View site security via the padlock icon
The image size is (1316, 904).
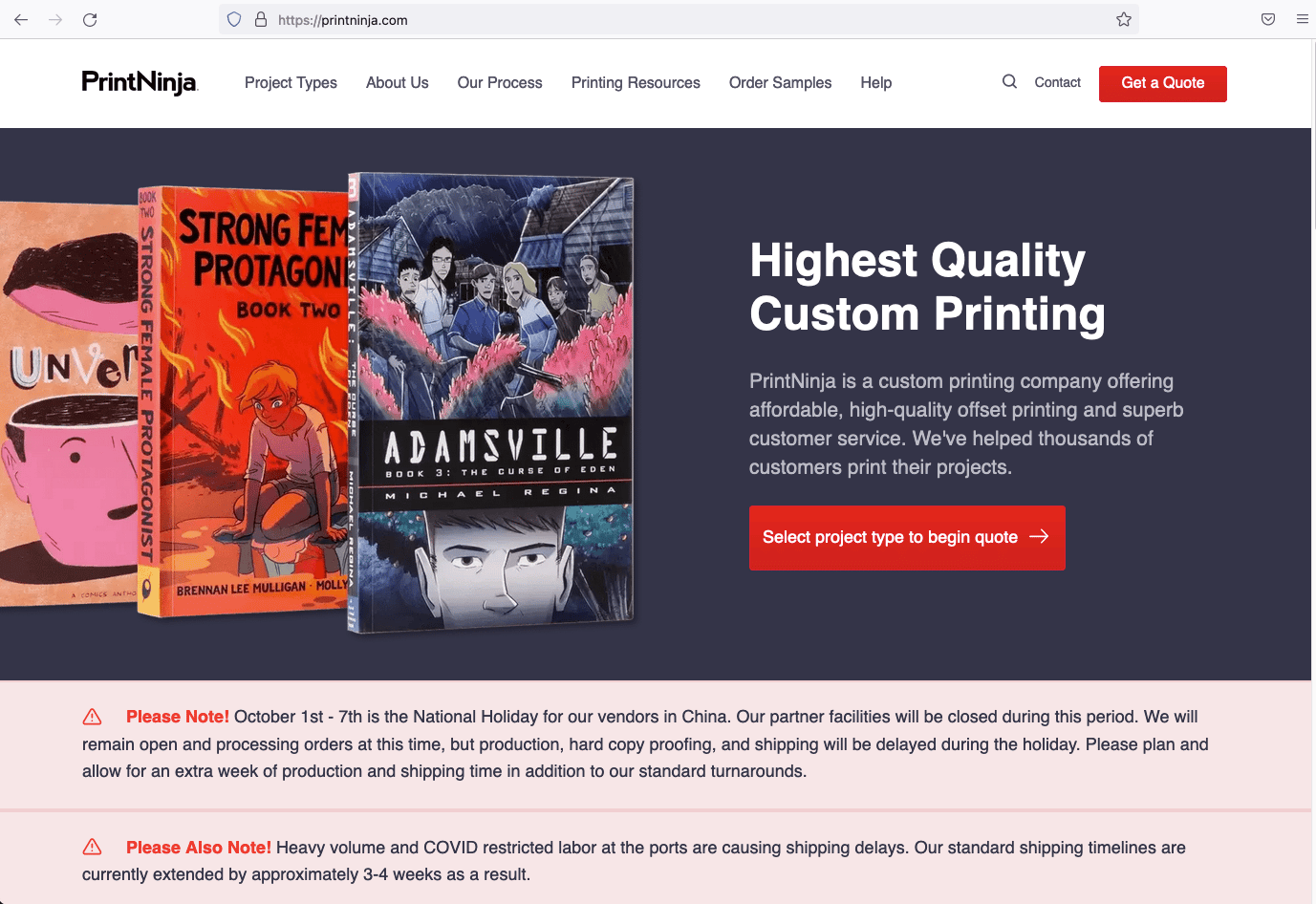point(261,19)
